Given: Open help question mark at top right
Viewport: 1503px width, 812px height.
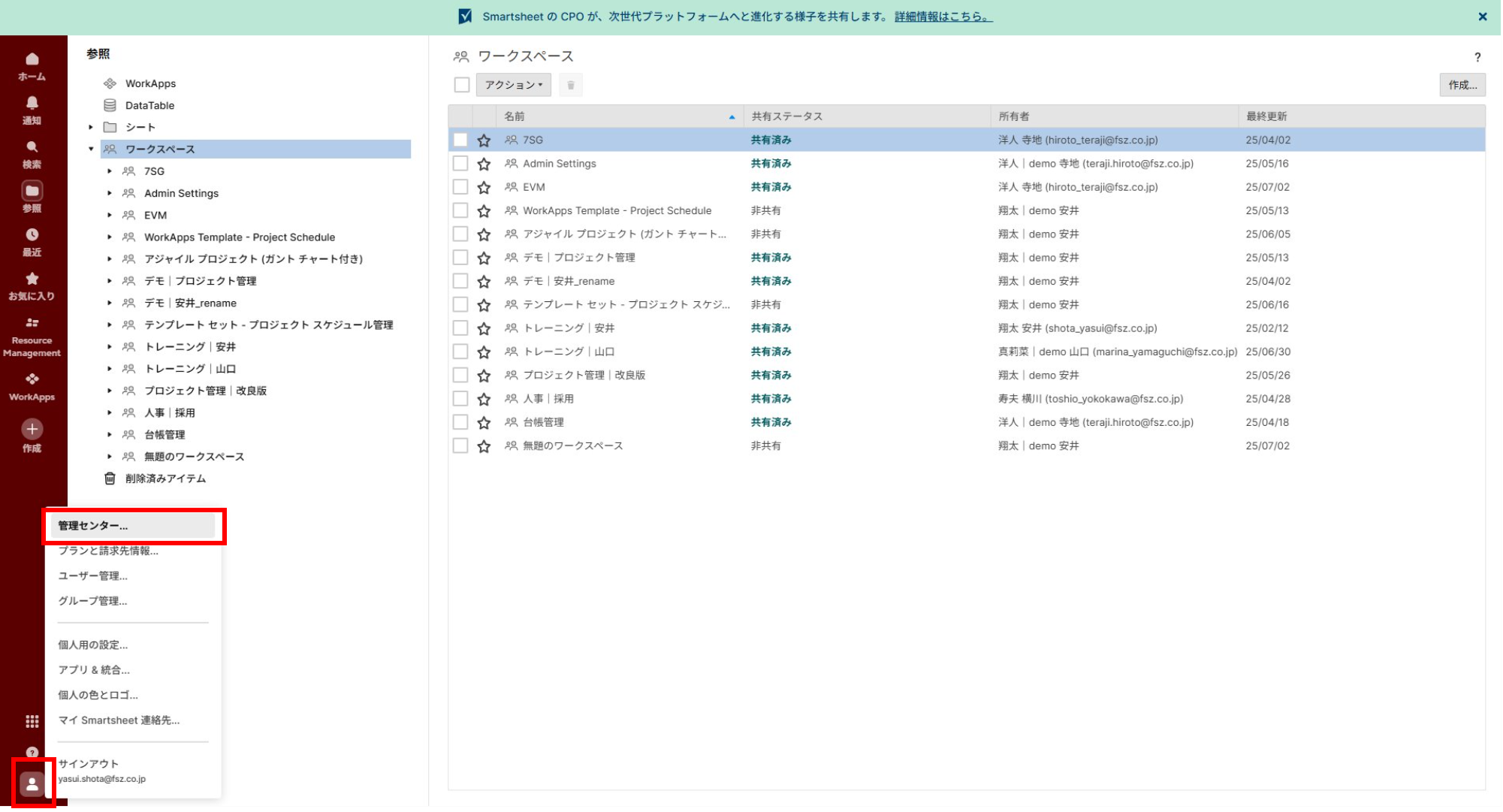Looking at the screenshot, I should [x=1477, y=56].
